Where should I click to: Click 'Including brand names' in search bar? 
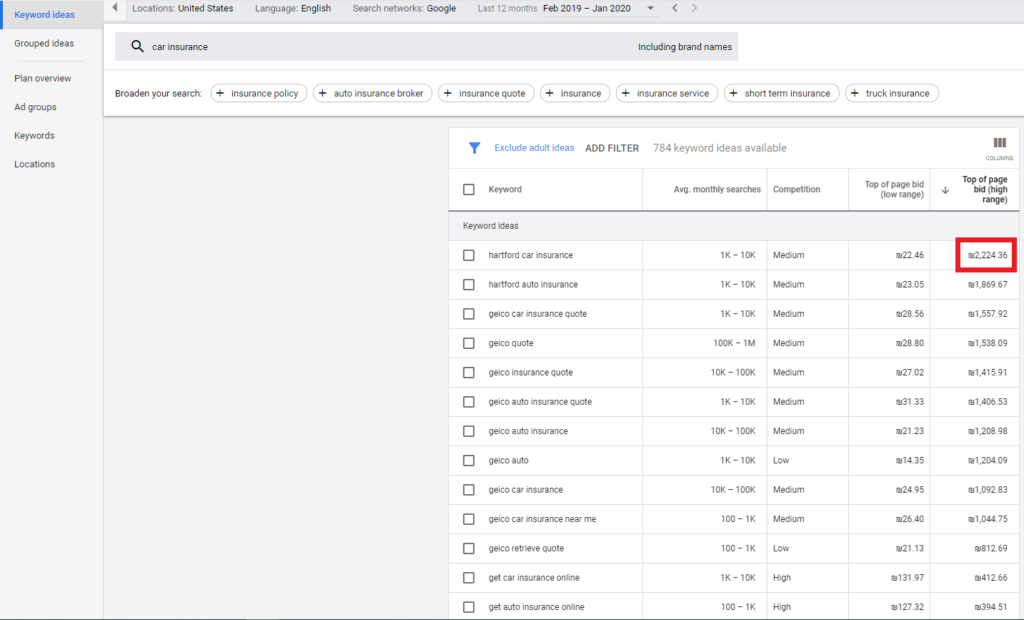685,47
